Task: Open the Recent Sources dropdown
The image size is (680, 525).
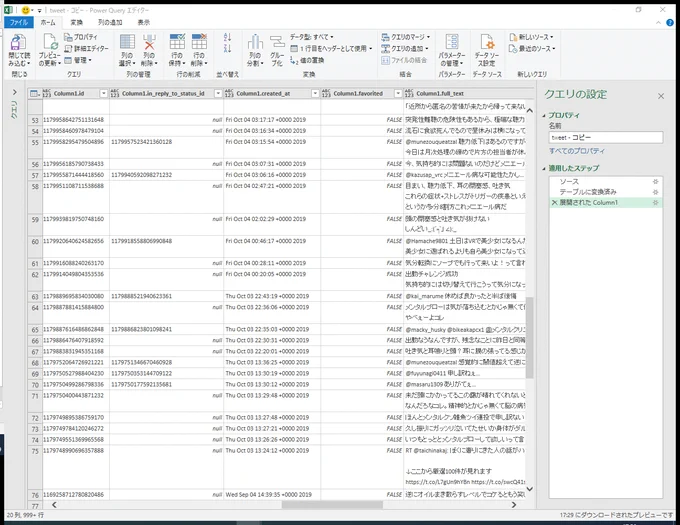Action: (532, 49)
